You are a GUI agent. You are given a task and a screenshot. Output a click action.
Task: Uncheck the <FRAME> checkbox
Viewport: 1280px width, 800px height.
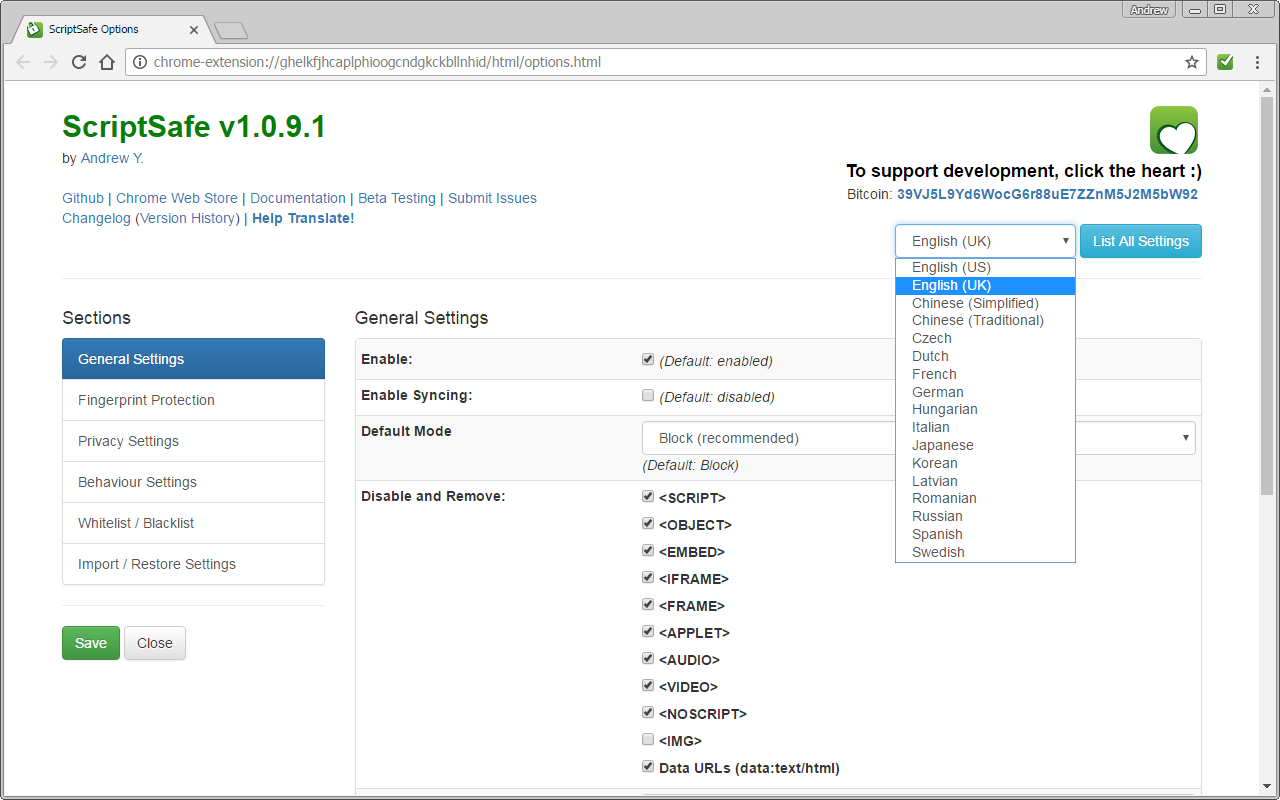(648, 605)
